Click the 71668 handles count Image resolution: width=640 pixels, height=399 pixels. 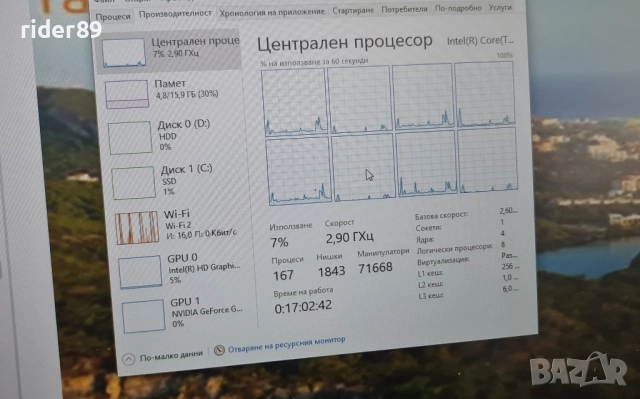[375, 268]
